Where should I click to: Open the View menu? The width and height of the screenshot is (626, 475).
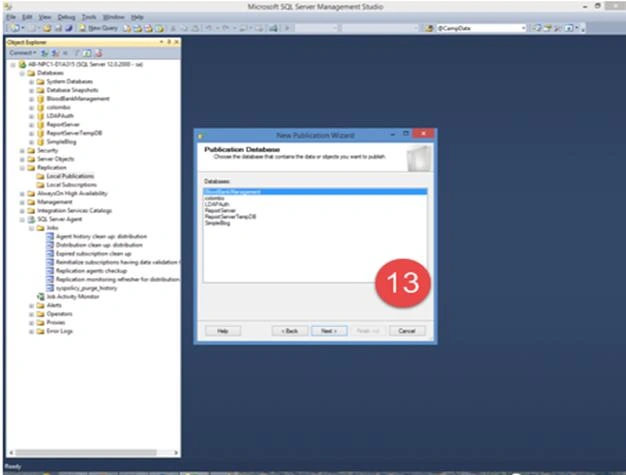45,17
